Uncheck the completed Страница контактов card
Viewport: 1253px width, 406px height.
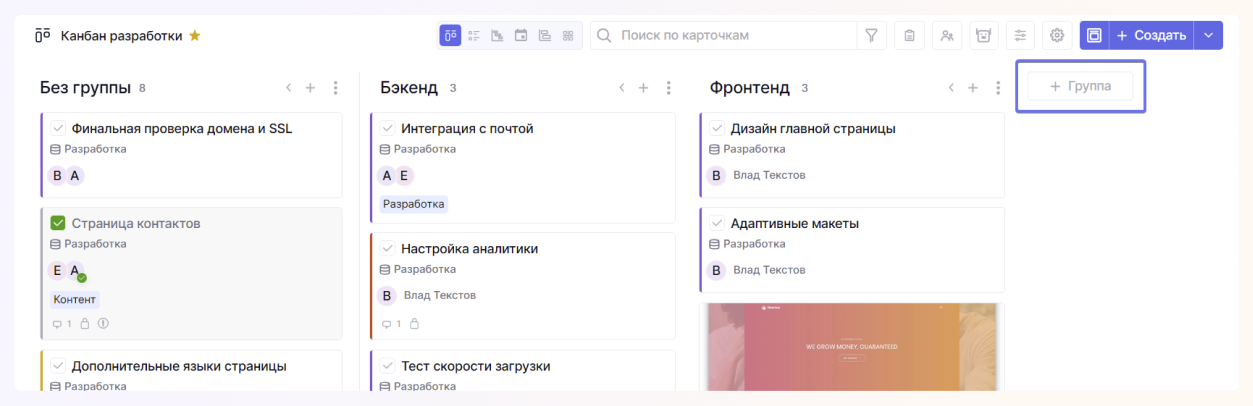[58, 223]
